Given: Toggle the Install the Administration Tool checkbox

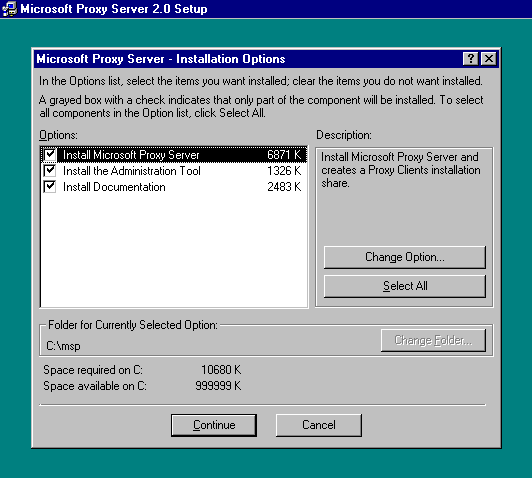Looking at the screenshot, I should (x=50, y=171).
